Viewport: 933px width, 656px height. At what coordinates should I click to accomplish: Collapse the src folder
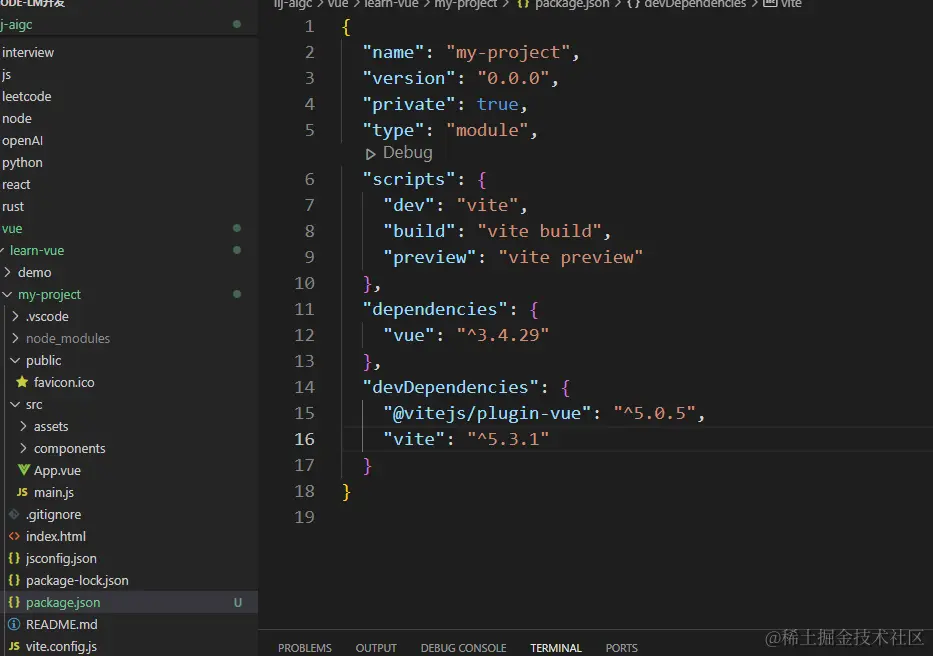pos(15,404)
